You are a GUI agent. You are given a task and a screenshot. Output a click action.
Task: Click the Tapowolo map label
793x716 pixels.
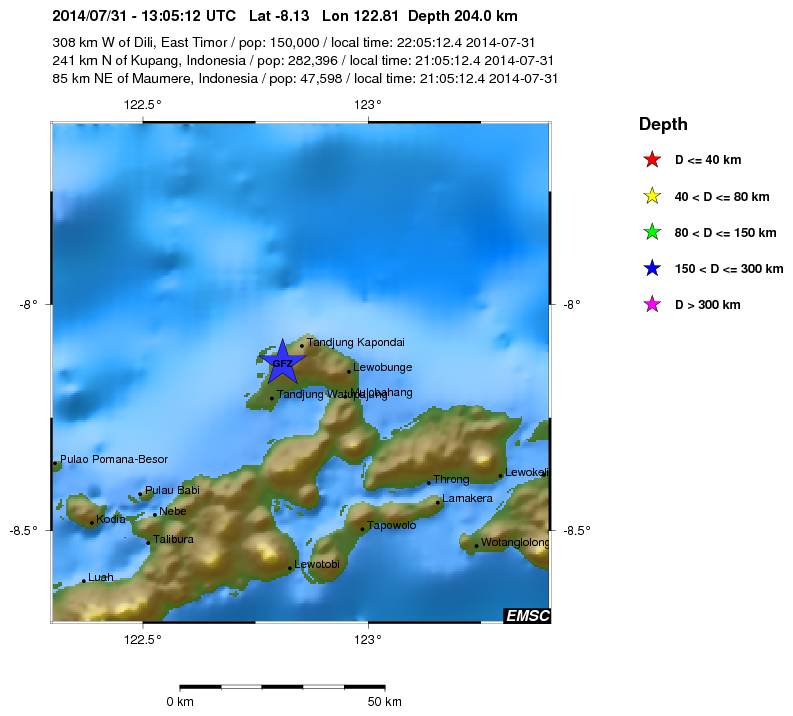(391, 525)
